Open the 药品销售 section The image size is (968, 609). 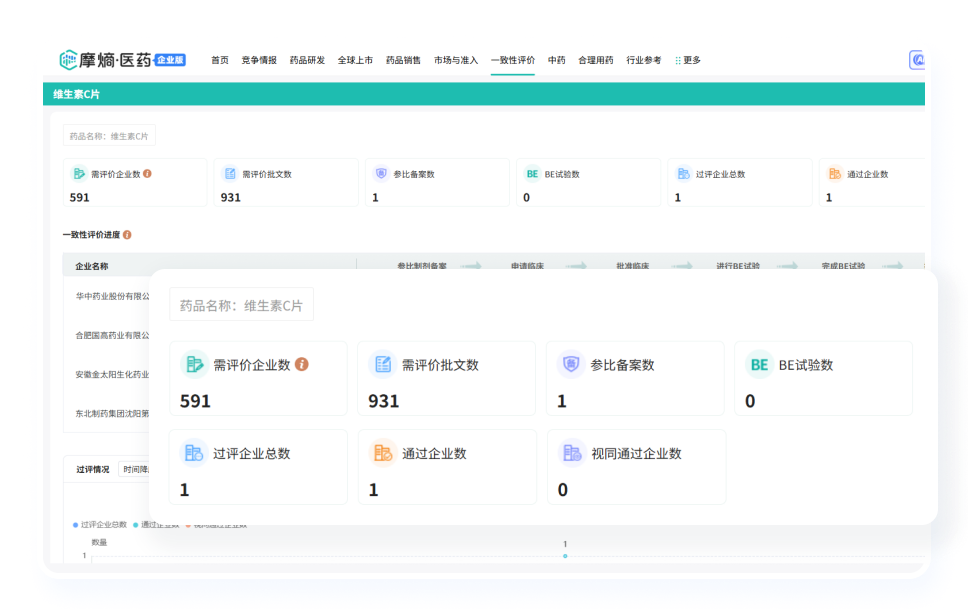click(403, 60)
